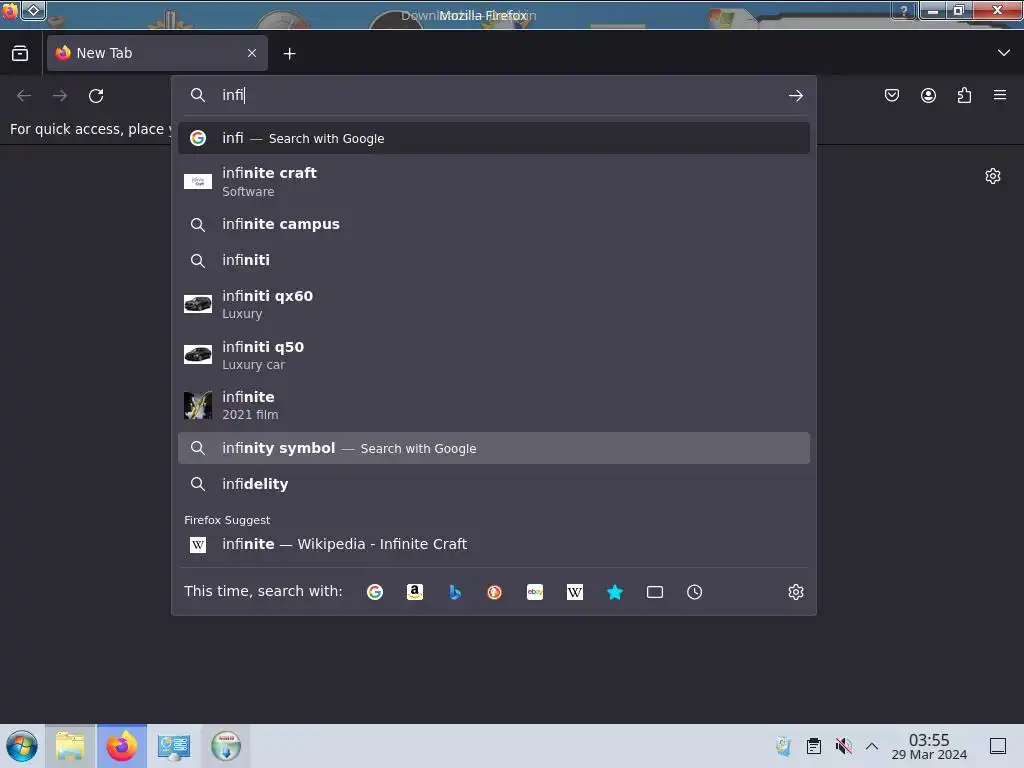This screenshot has height=768, width=1024.
Task: Open the clock showing 03:55
Action: point(929,746)
